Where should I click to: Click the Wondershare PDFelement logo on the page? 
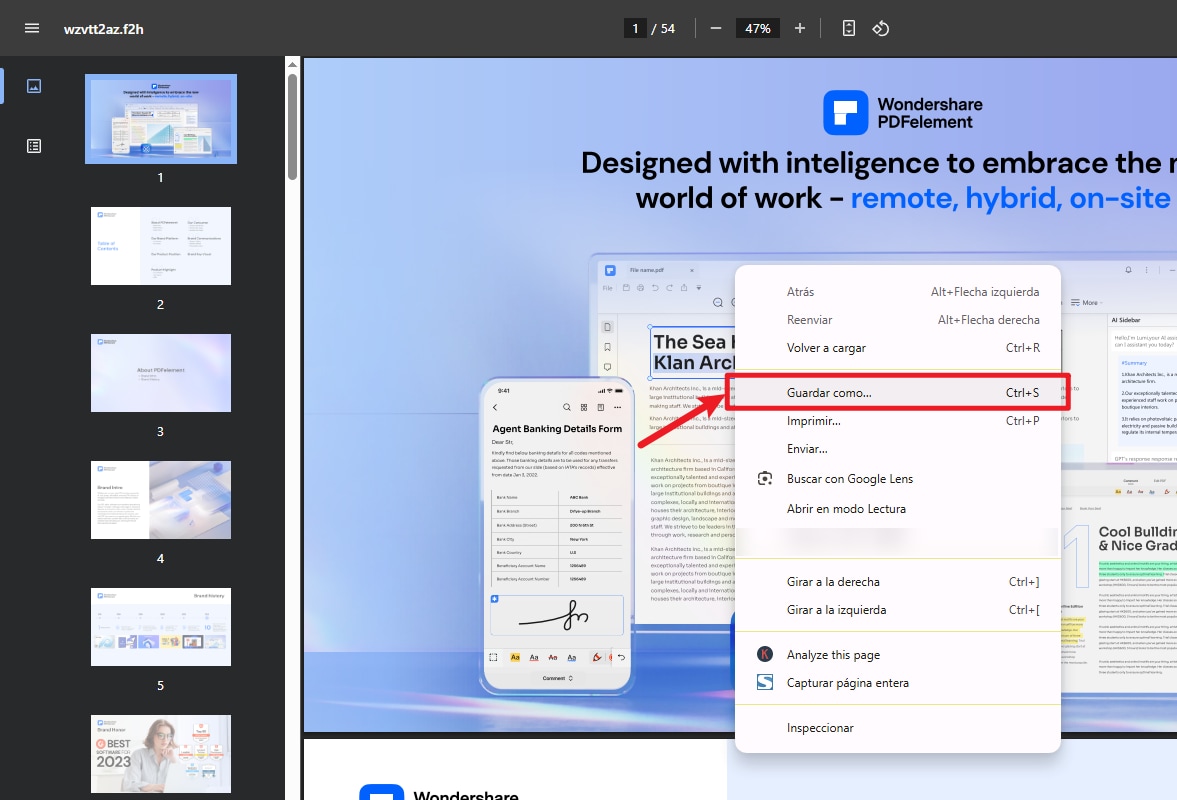pos(903,113)
